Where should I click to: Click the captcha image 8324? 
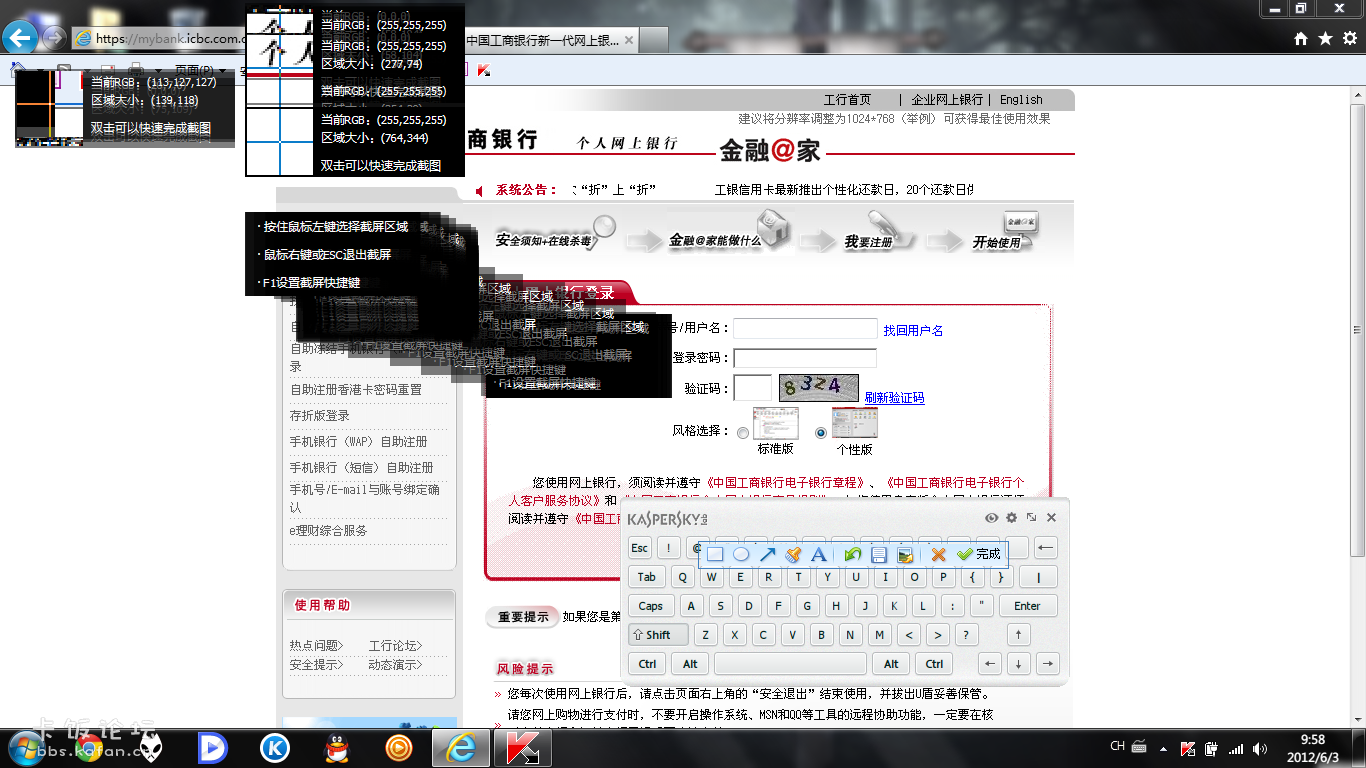point(819,388)
